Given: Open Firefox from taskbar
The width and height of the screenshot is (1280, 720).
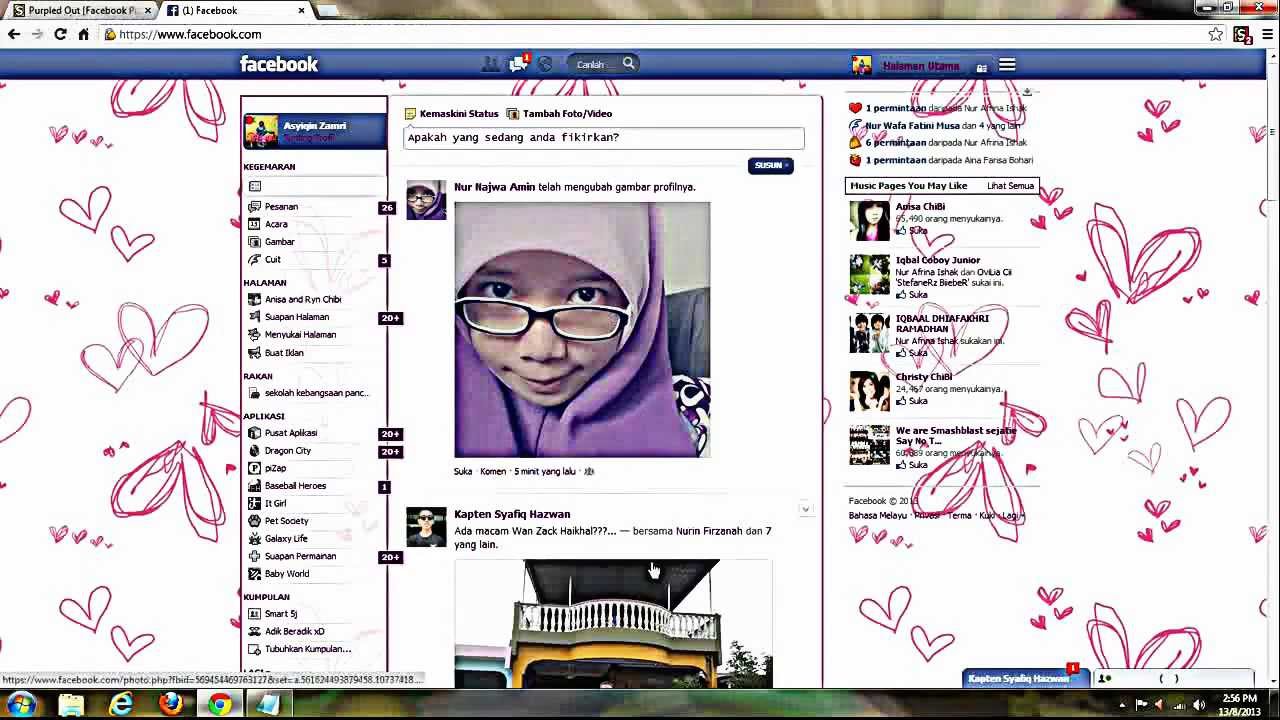Looking at the screenshot, I should click(x=170, y=705).
